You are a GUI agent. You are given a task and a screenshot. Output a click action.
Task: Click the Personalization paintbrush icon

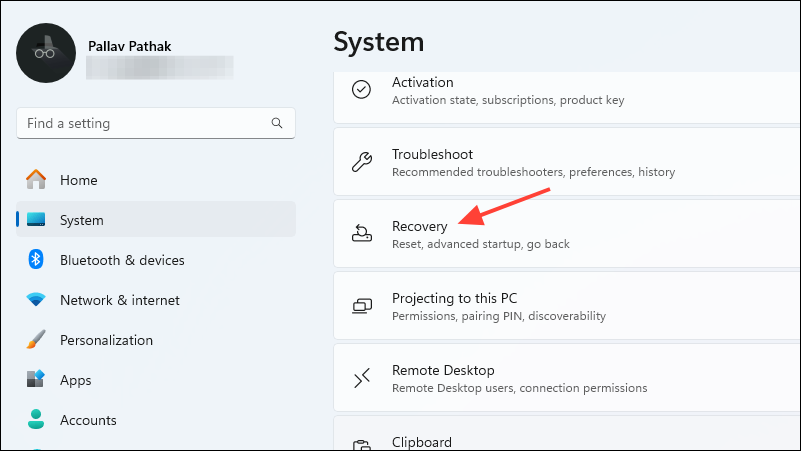point(36,340)
